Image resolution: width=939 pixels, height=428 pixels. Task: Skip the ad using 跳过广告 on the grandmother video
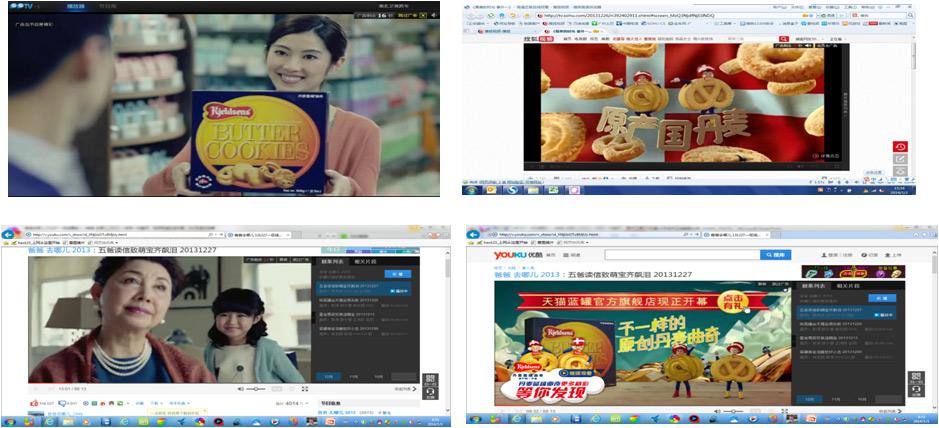click(x=300, y=260)
